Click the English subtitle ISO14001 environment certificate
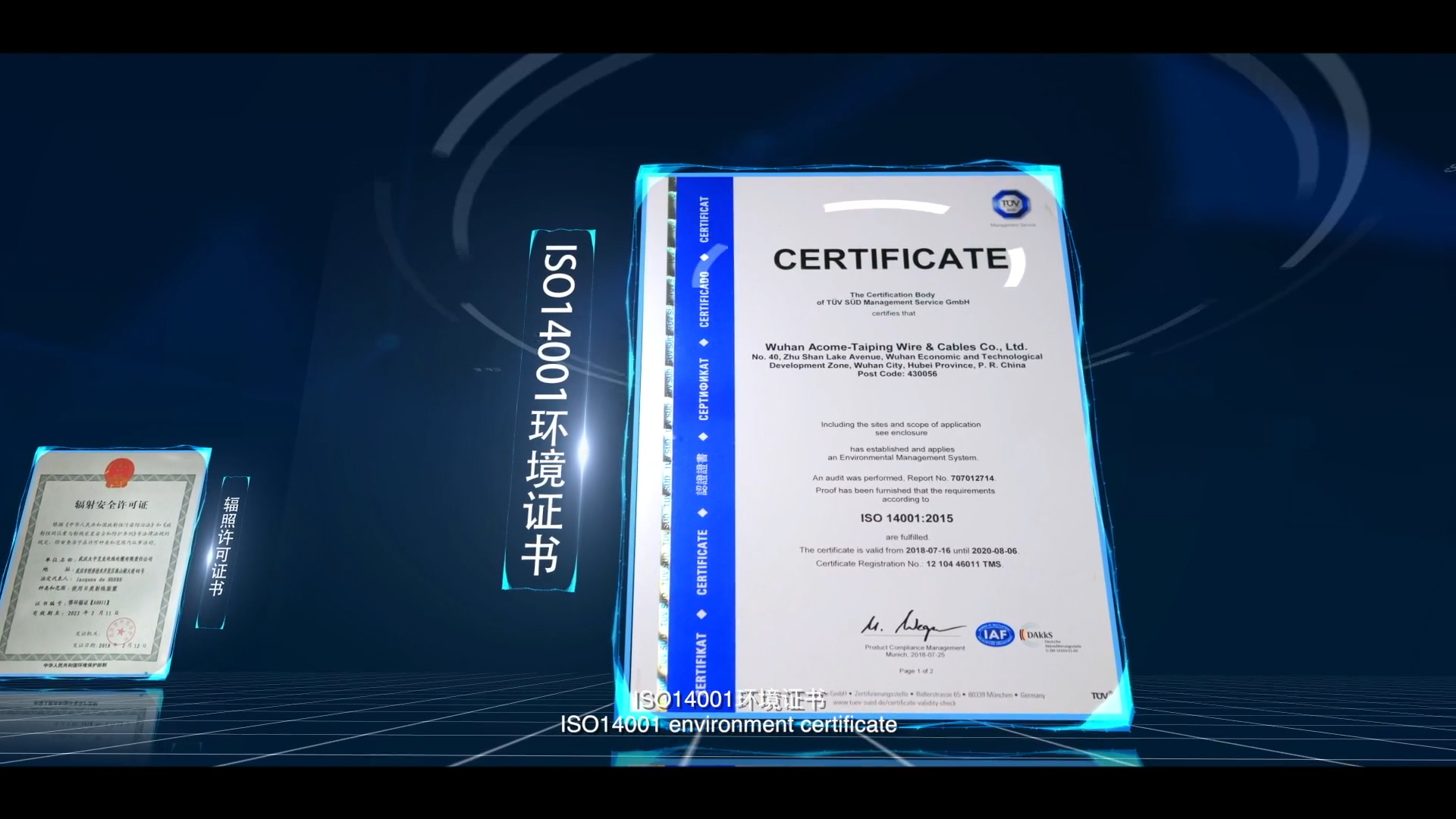The width and height of the screenshot is (1456, 819). pyautogui.click(x=728, y=725)
